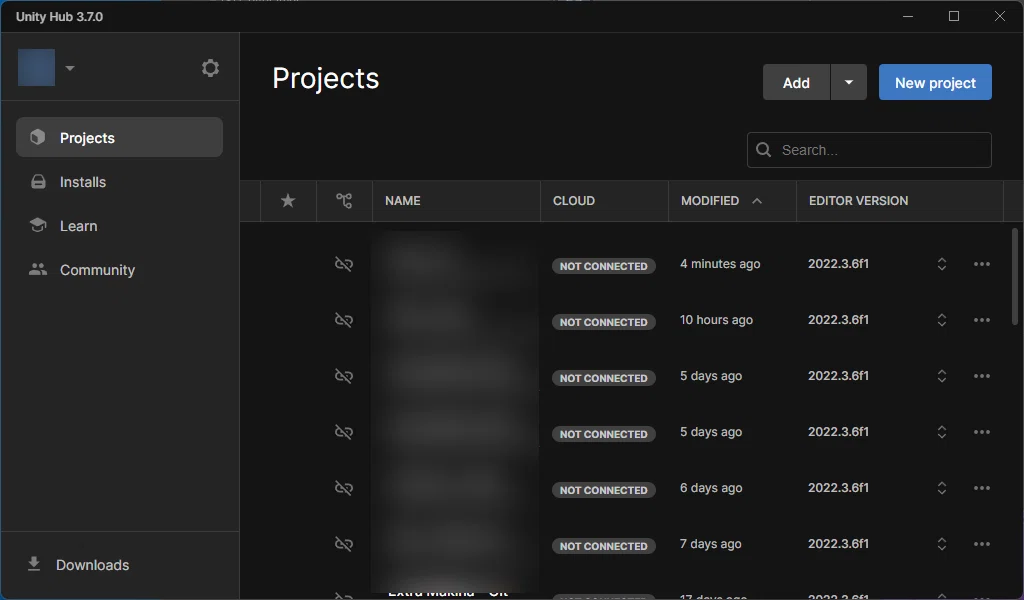Sort by the source control column icon
Screen dimensions: 1024x600
click(344, 200)
